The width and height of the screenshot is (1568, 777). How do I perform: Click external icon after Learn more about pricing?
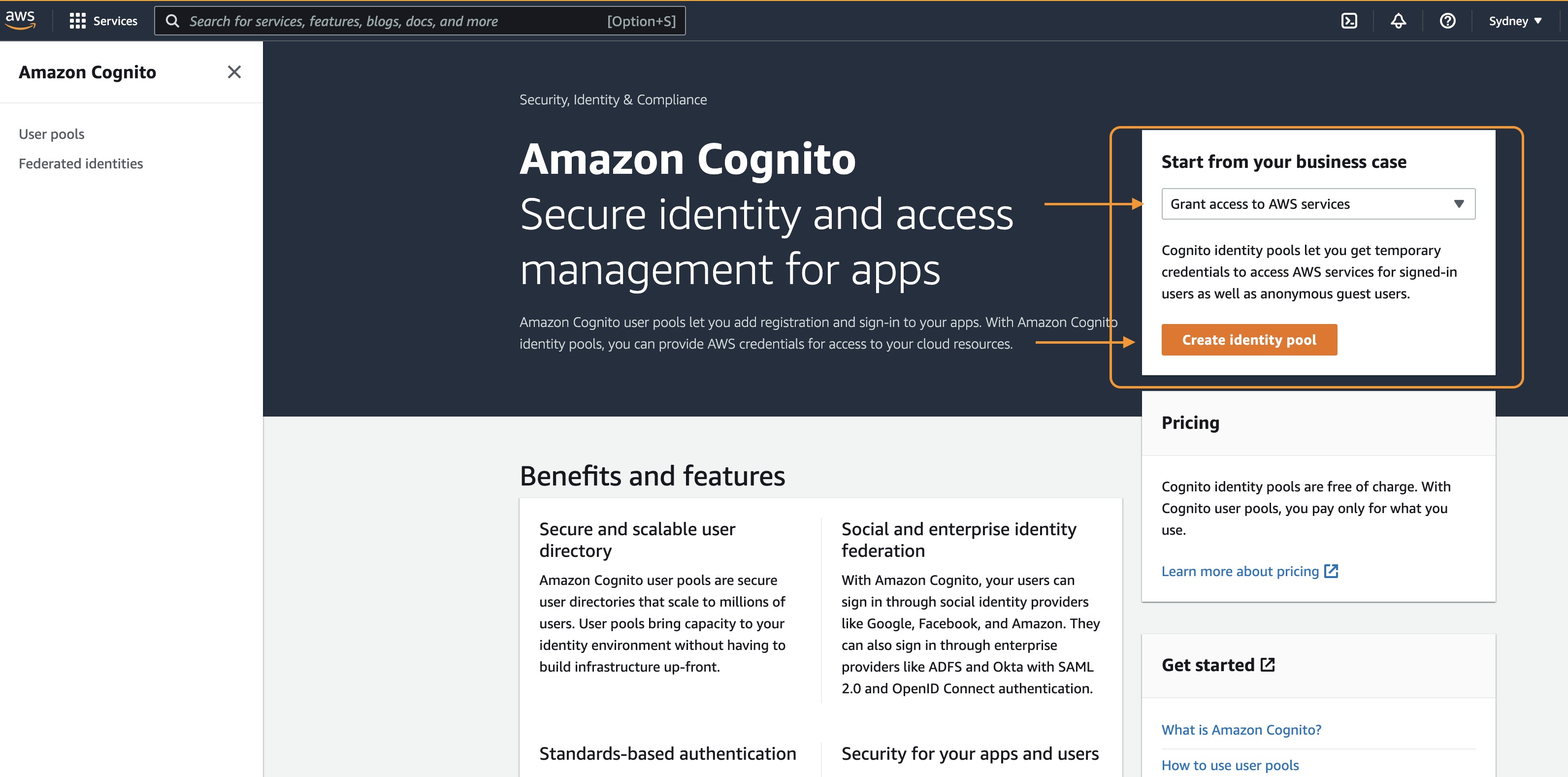click(x=1331, y=571)
